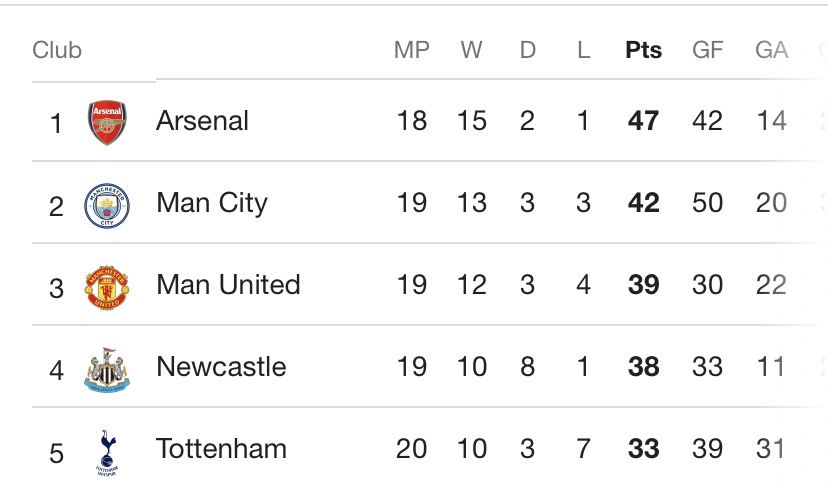Click the Tottenham cockerel logo
This screenshot has width=828, height=504.
[106, 452]
